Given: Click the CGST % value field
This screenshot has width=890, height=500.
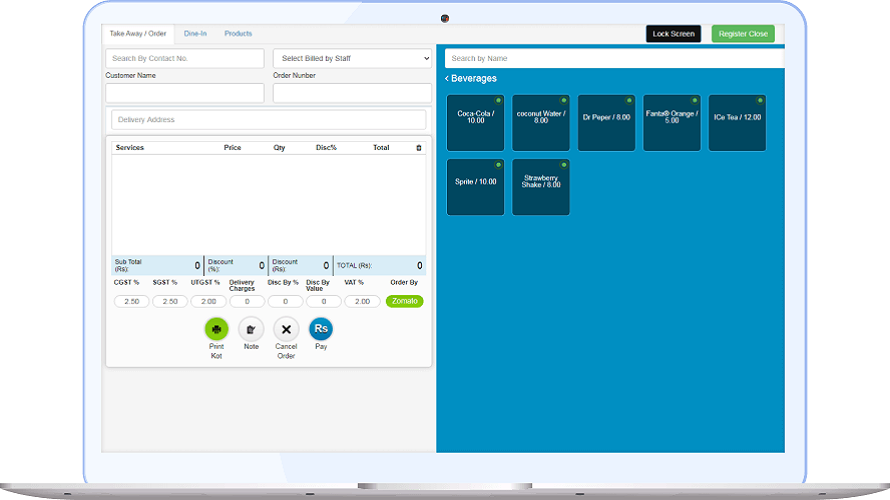Looking at the screenshot, I should (x=132, y=301).
